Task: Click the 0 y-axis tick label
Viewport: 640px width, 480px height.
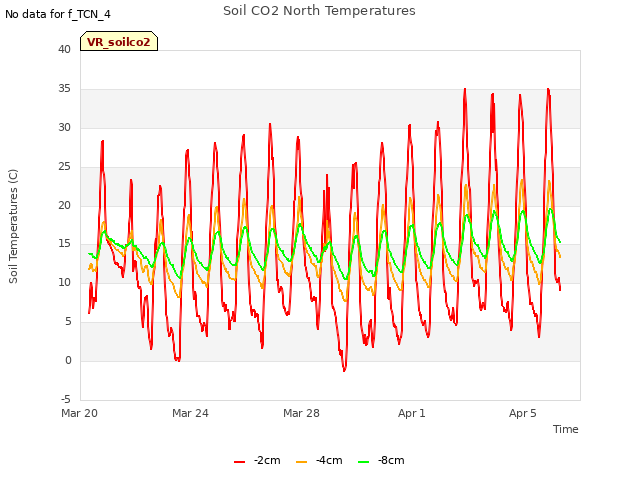Action: pos(68,360)
